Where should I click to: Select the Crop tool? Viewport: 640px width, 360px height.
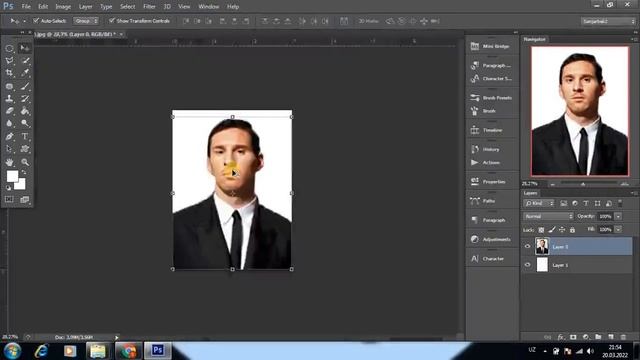point(9,73)
